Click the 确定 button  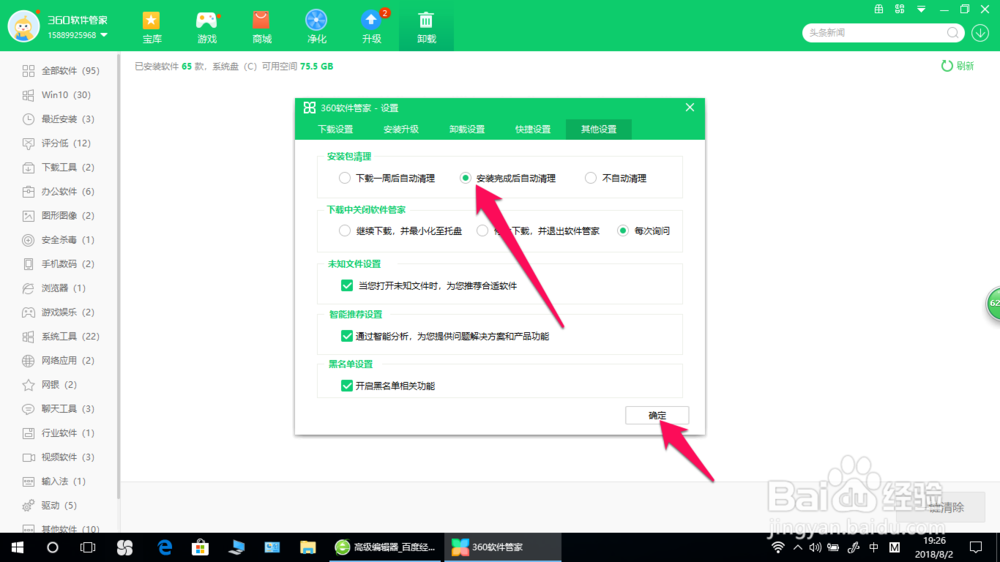coord(657,415)
